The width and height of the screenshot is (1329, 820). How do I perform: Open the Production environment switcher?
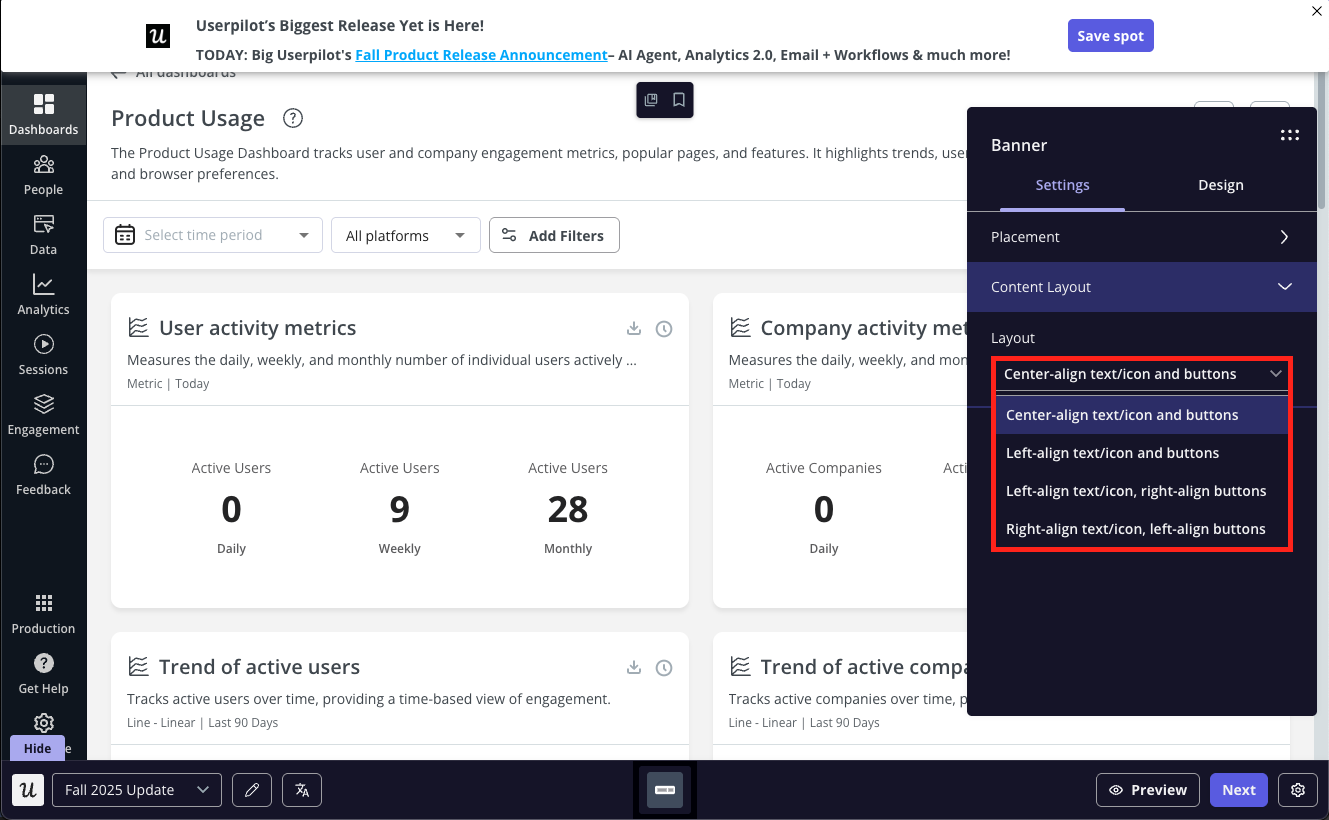coord(43,614)
